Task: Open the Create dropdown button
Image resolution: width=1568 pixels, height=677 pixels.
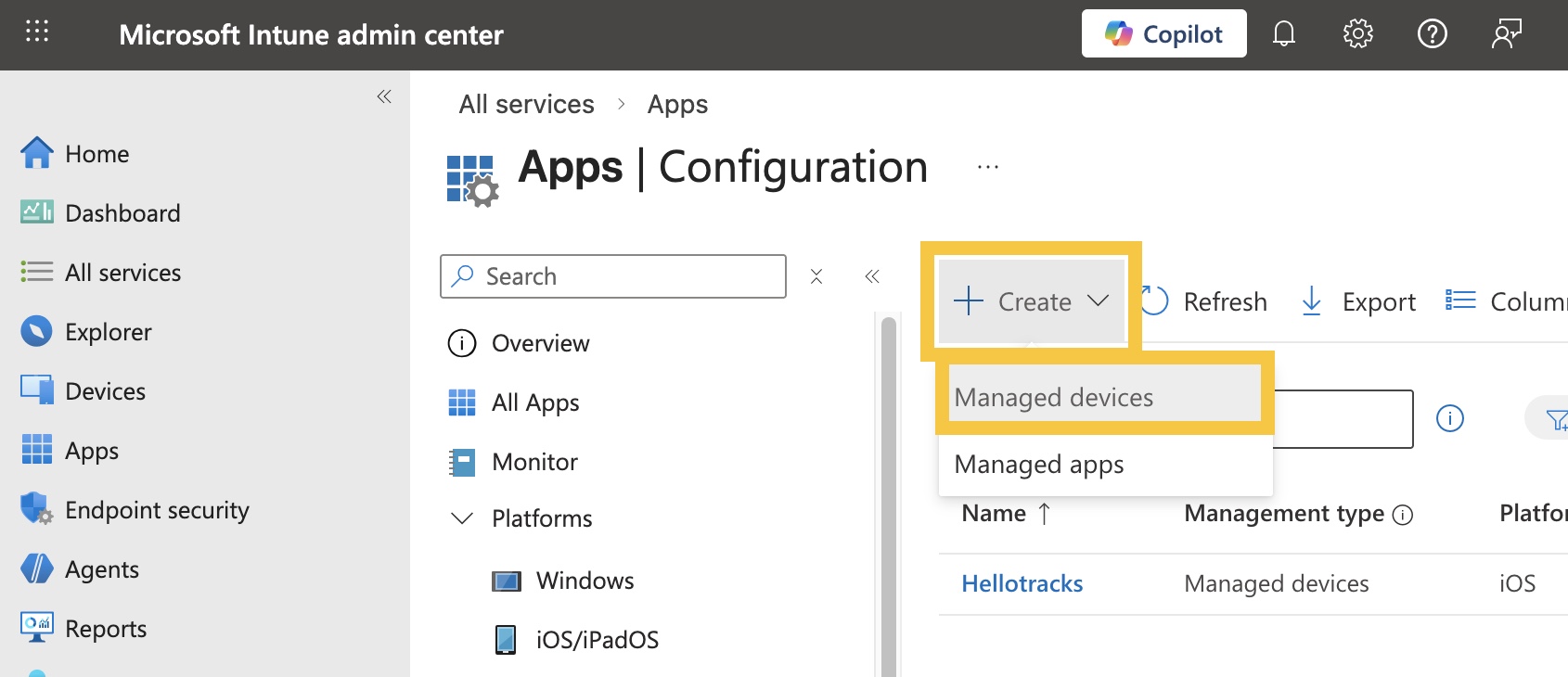Action: pyautogui.click(x=1032, y=301)
